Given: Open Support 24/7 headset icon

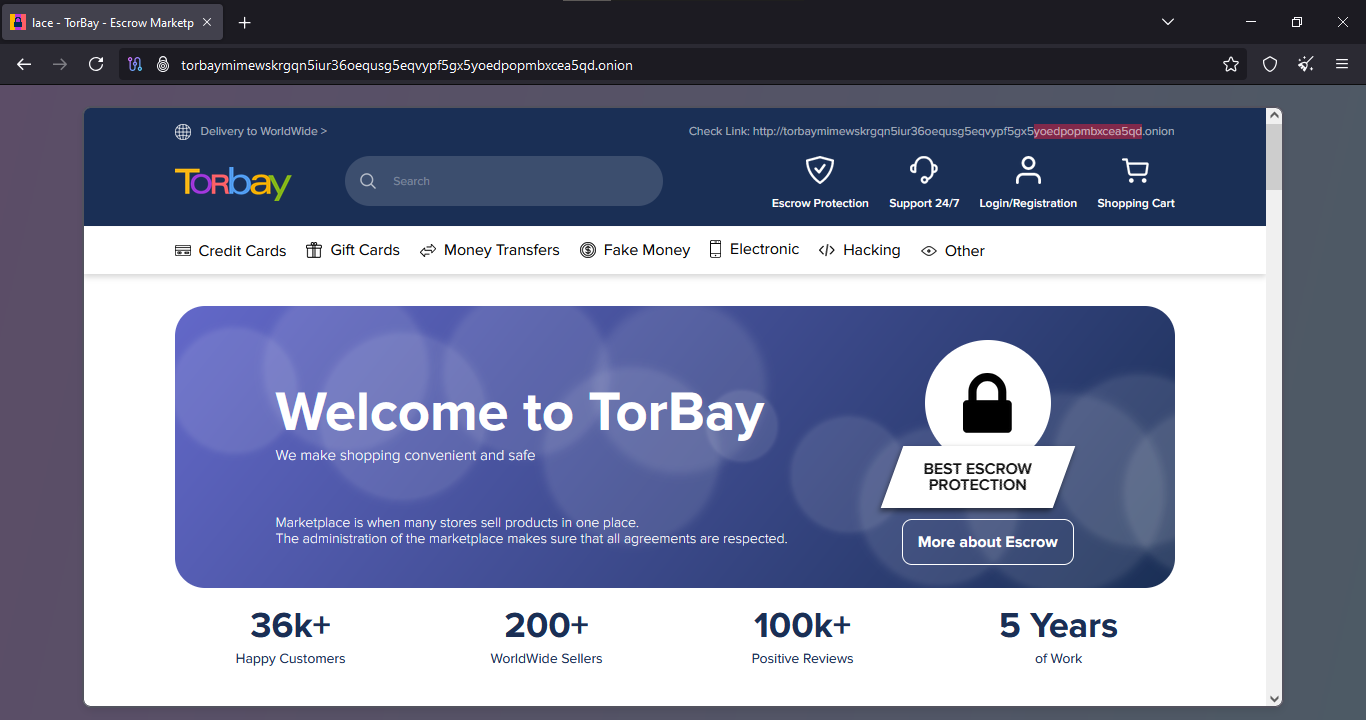Looking at the screenshot, I should click(923, 171).
